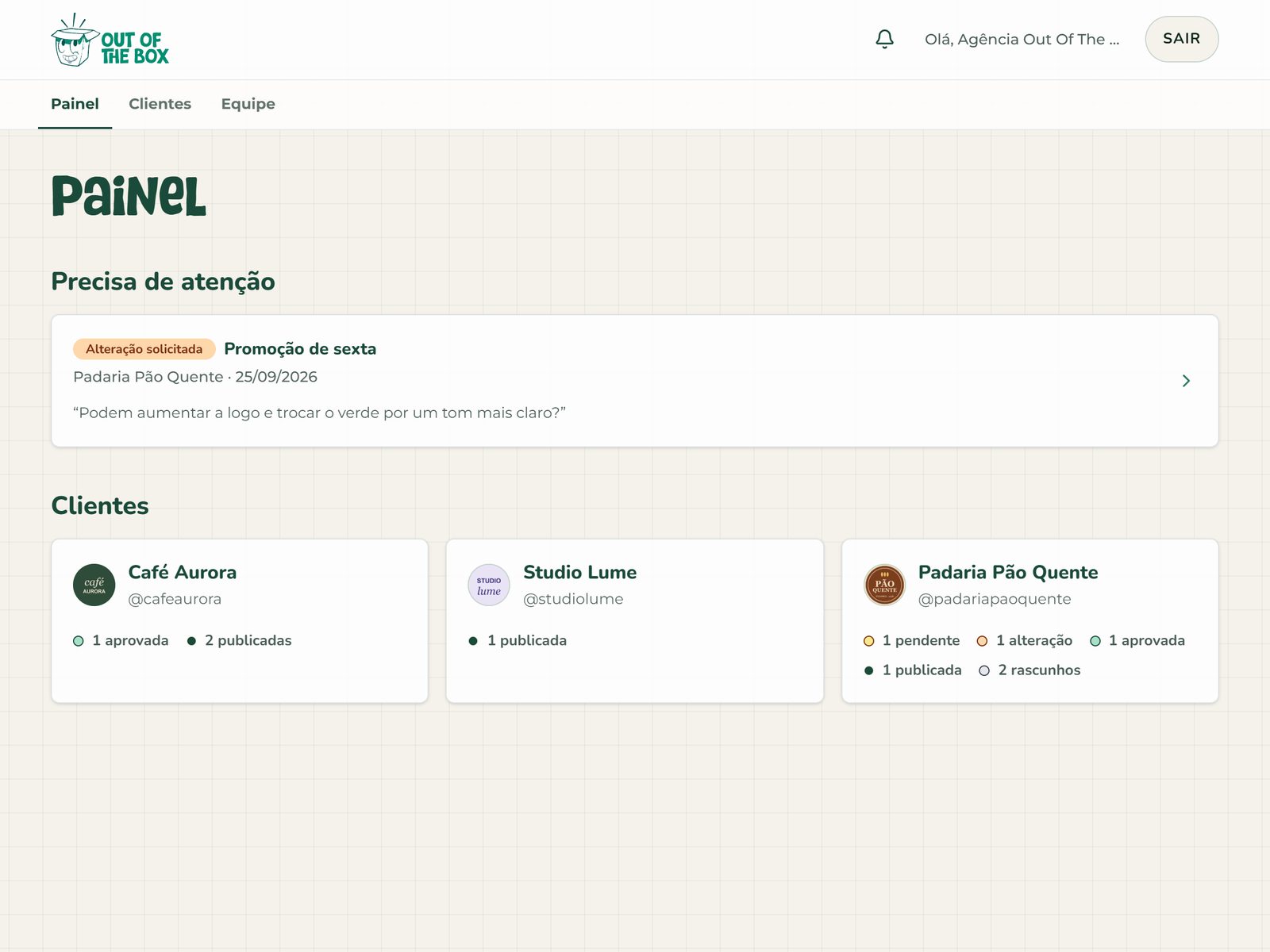1270x952 pixels.
Task: Switch to the Painel tab
Action: click(x=75, y=104)
